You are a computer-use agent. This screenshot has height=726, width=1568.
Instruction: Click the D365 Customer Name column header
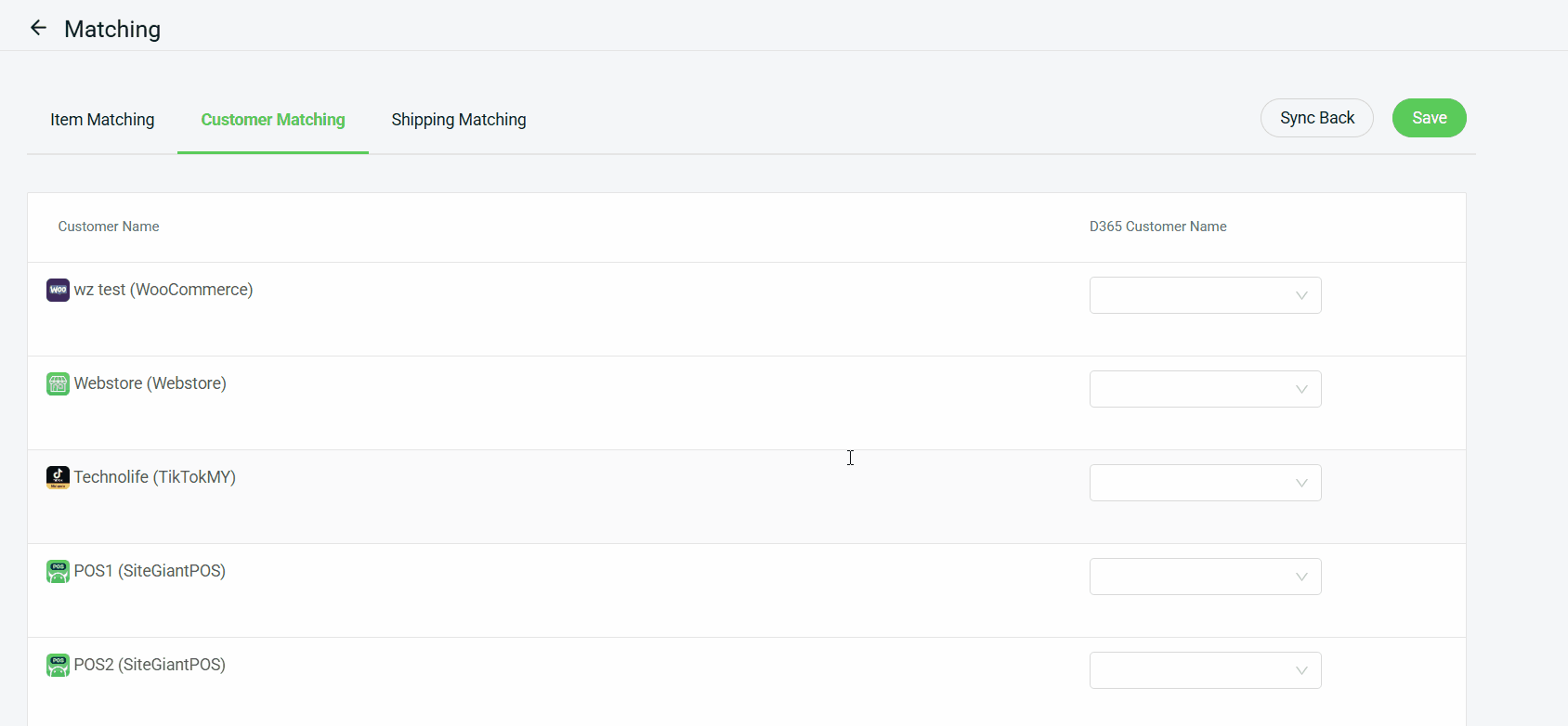pyautogui.click(x=1157, y=227)
